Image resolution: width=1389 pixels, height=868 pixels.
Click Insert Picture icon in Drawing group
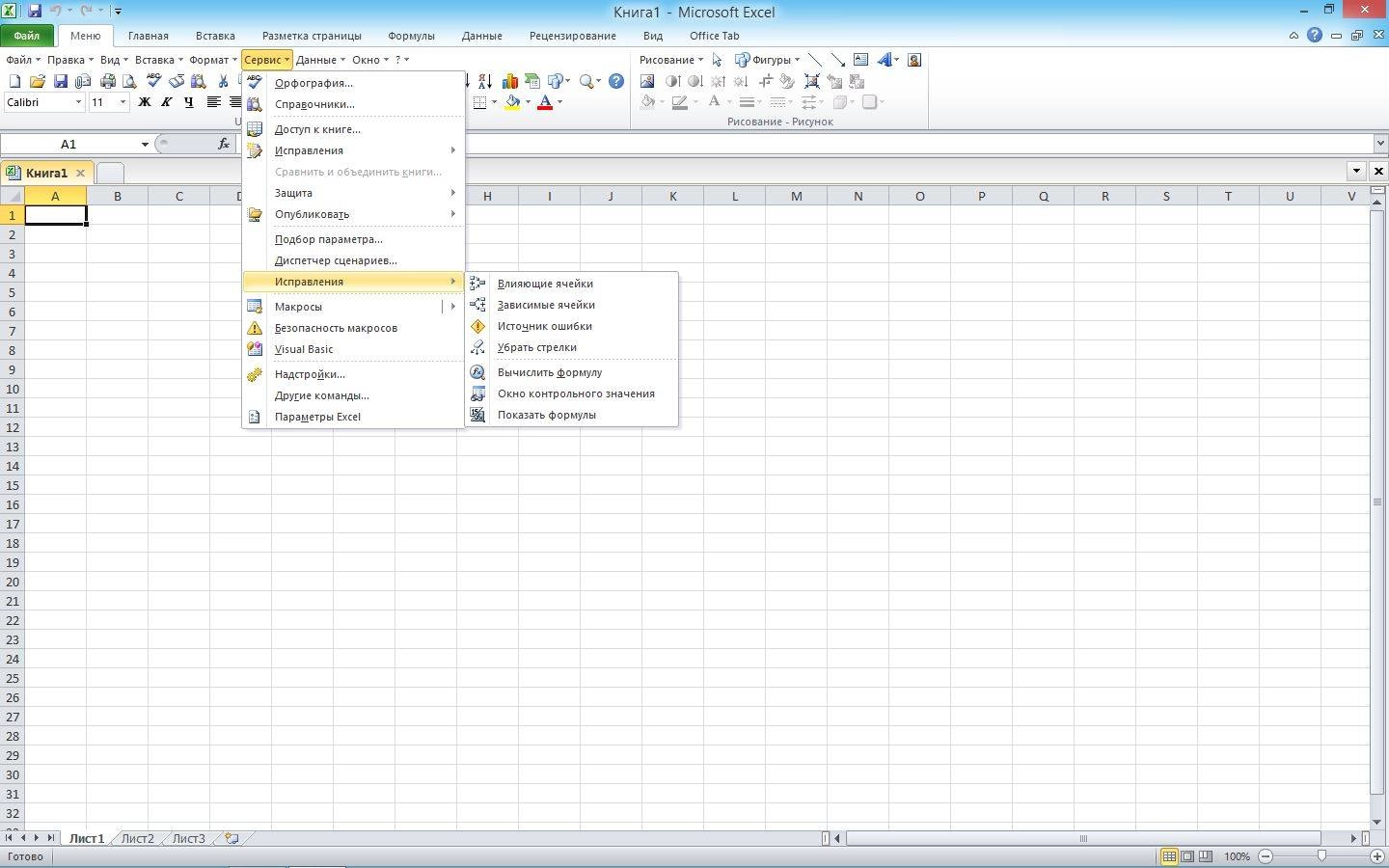647,82
